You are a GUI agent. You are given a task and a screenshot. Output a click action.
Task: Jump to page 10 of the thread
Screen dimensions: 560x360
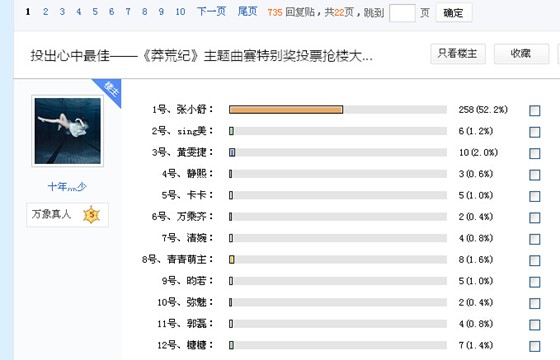tap(180, 12)
